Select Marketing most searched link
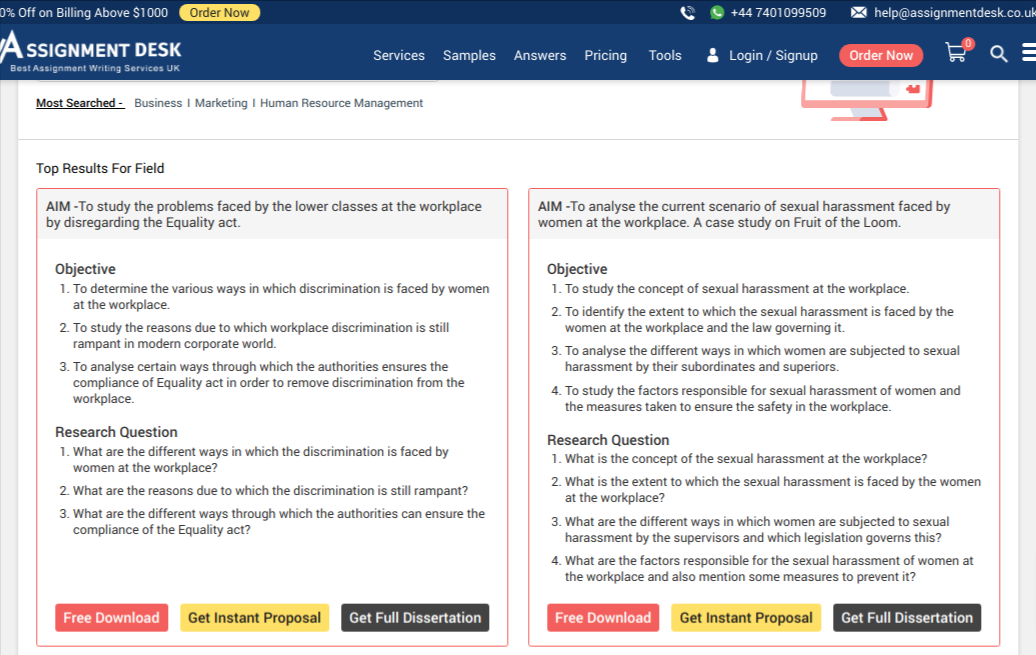 coord(221,103)
